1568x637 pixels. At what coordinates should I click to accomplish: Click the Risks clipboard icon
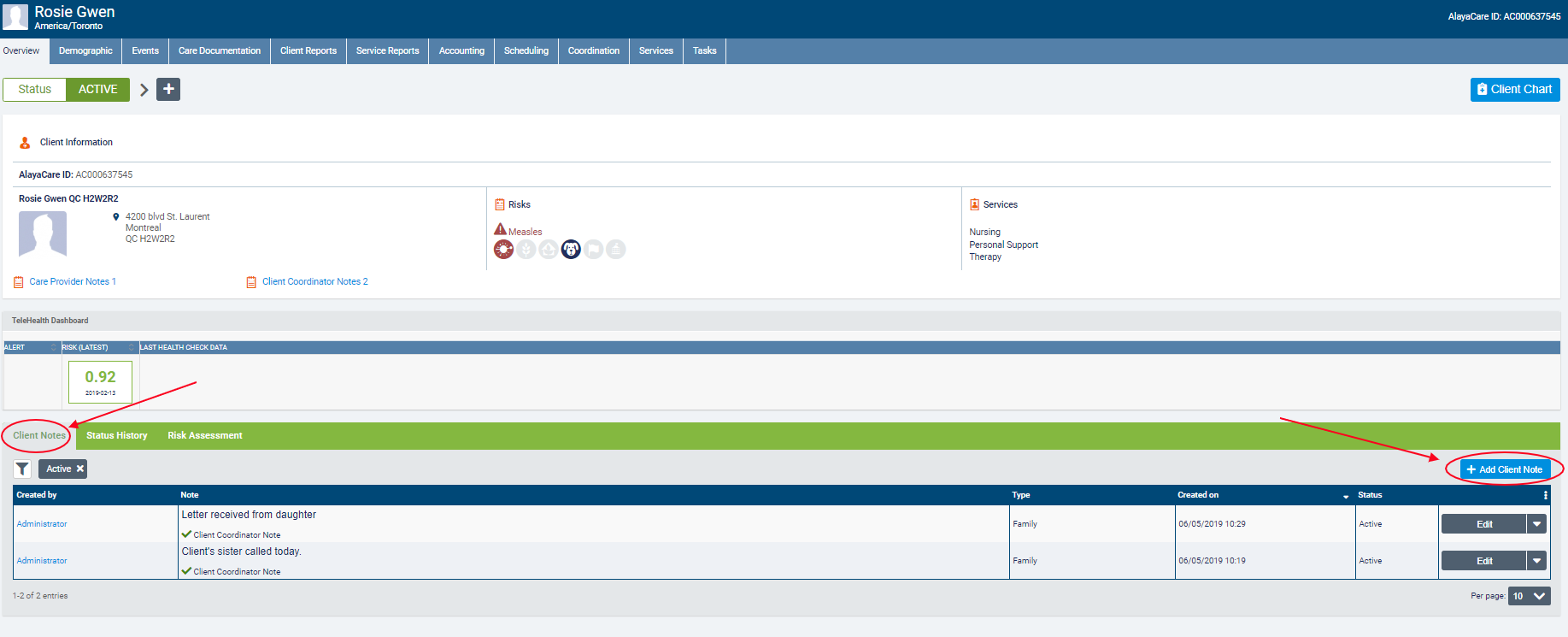point(500,204)
